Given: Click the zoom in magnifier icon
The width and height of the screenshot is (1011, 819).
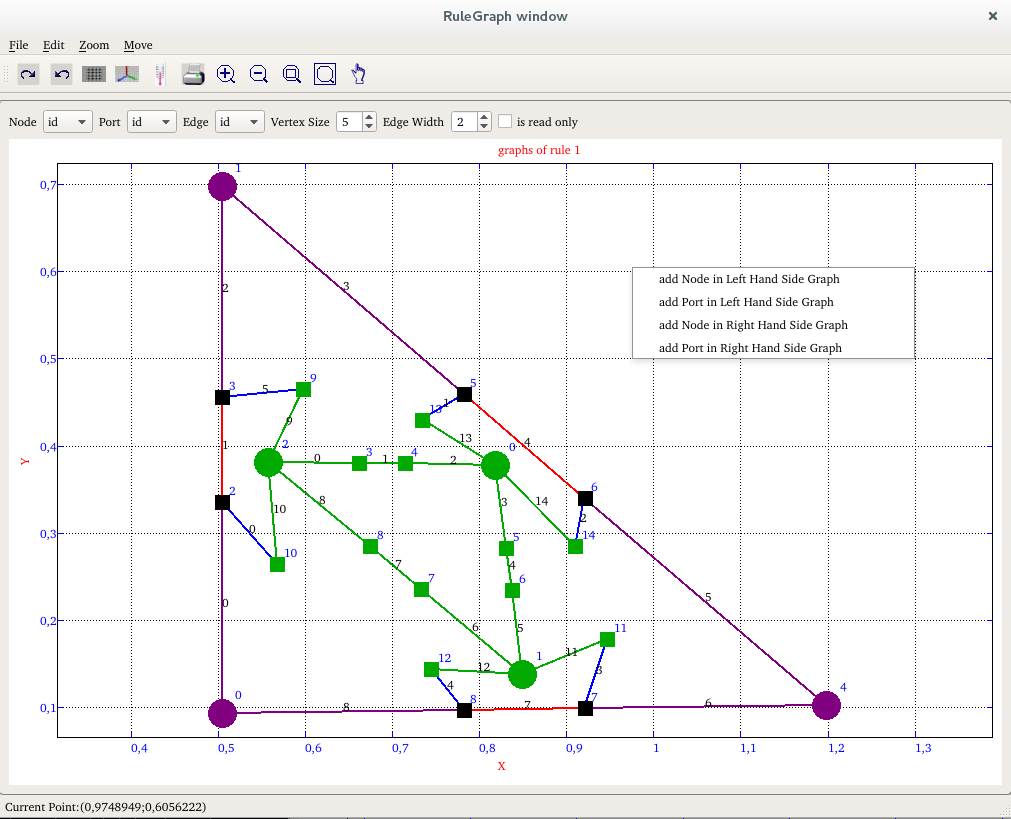Looking at the screenshot, I should [x=226, y=74].
